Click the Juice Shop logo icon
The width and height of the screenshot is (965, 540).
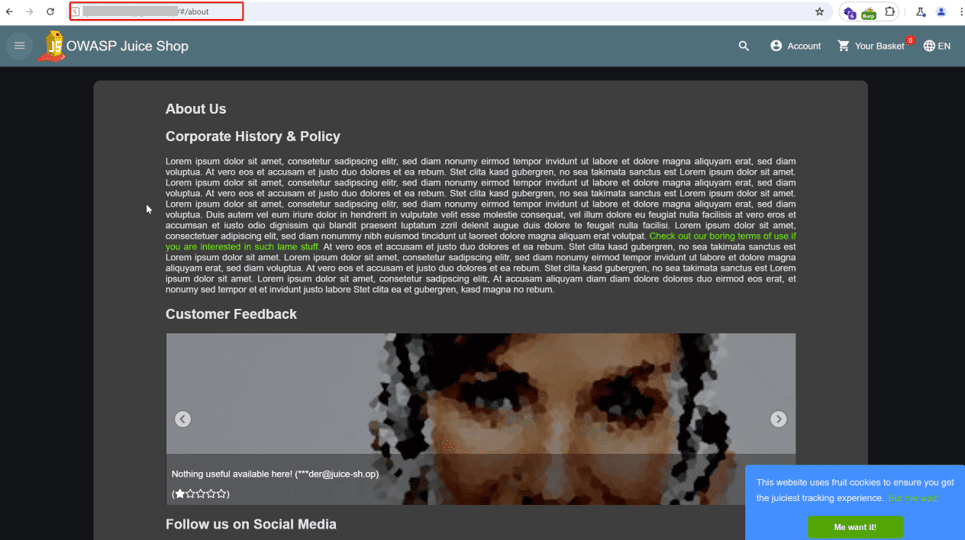tap(52, 46)
